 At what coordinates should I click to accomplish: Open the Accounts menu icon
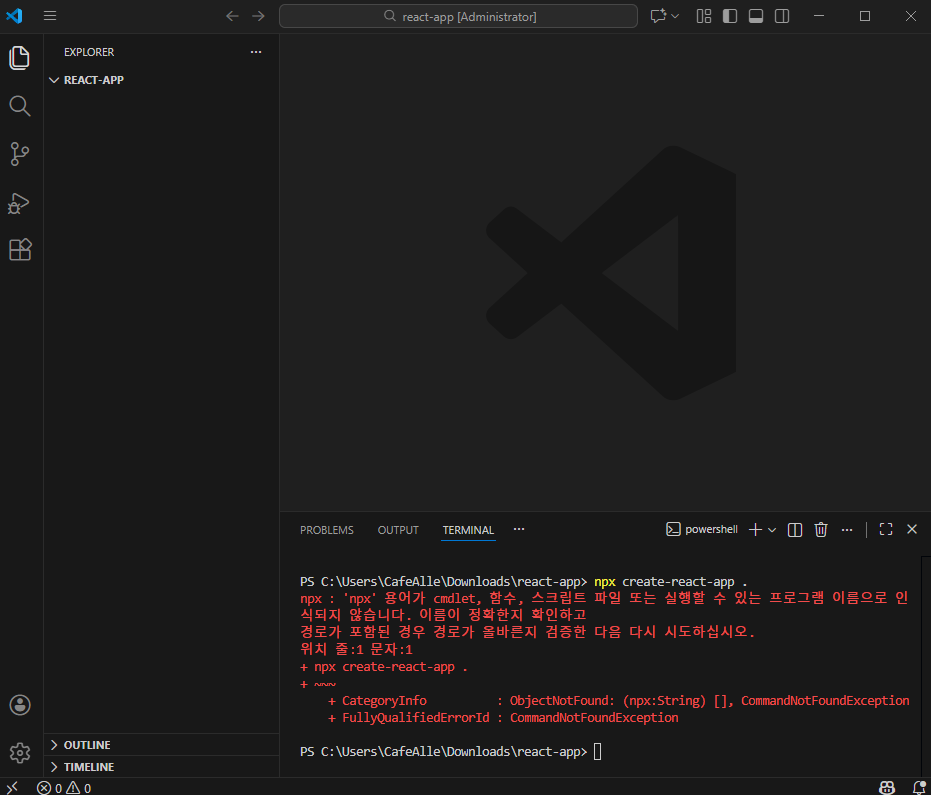(20, 705)
